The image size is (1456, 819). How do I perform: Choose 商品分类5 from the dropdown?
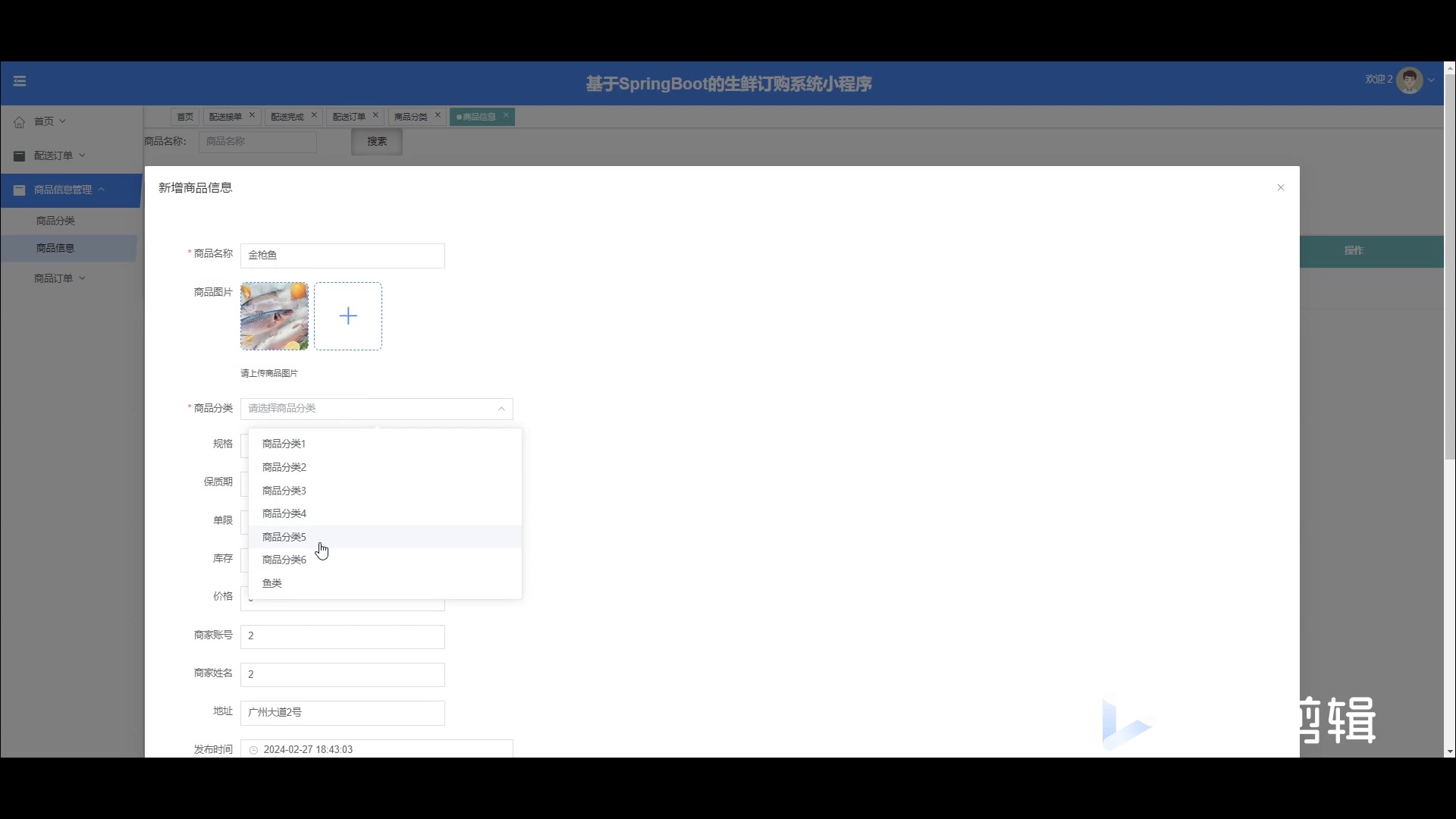pyautogui.click(x=385, y=537)
